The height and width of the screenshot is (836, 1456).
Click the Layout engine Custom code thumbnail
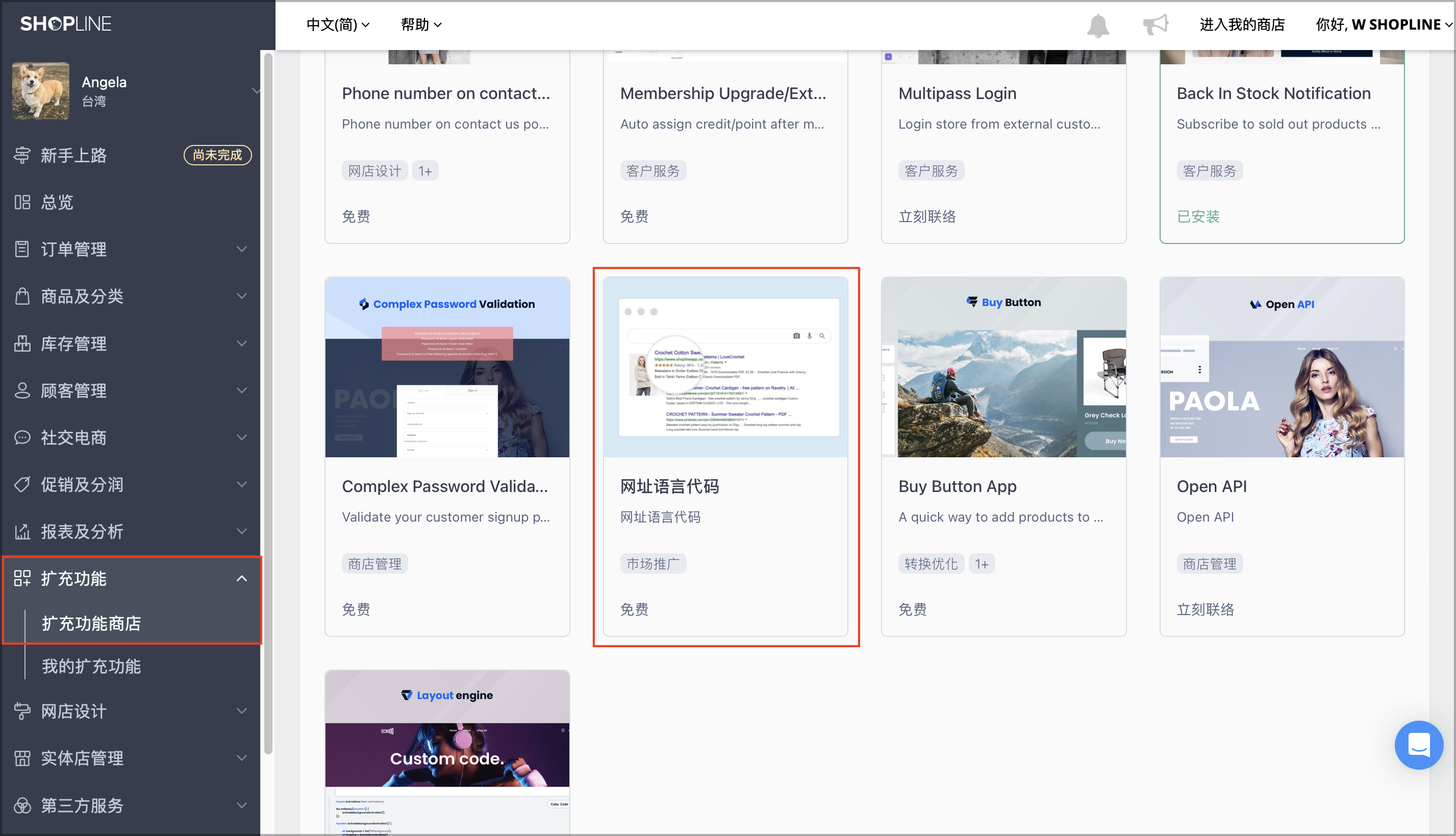coord(447,752)
